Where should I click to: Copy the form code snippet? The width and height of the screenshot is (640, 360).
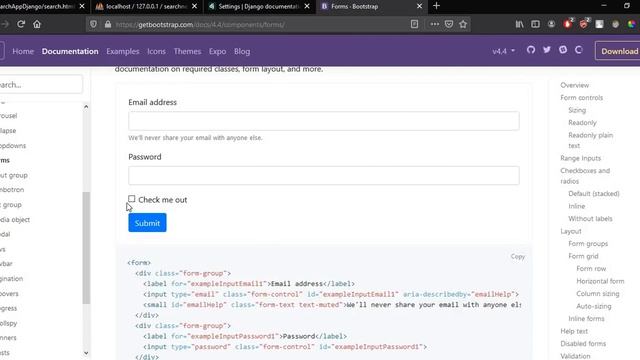coord(518,256)
